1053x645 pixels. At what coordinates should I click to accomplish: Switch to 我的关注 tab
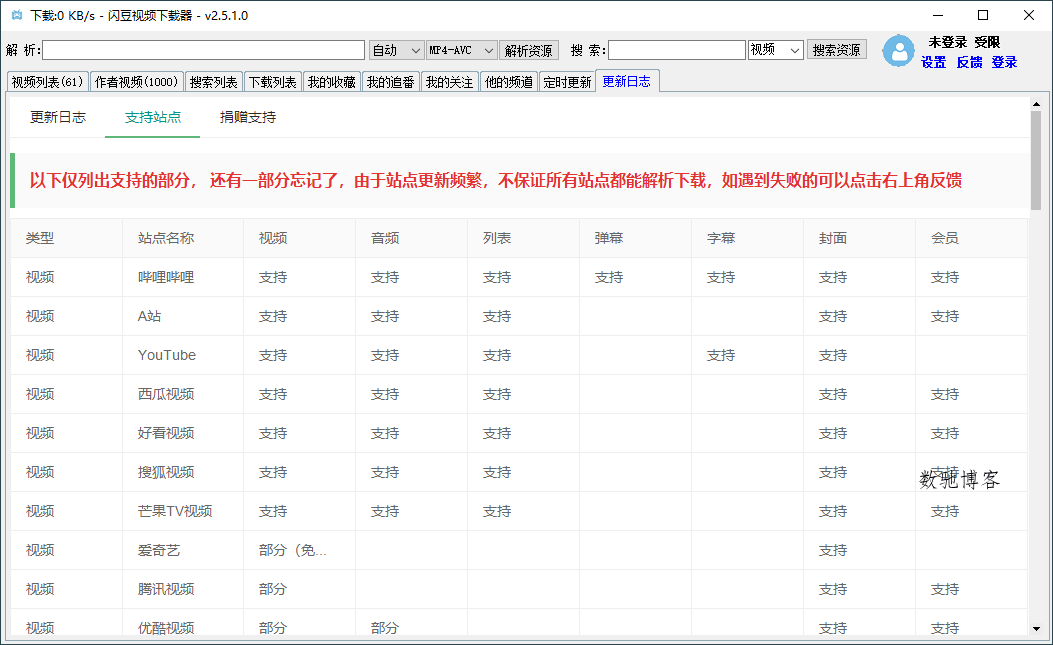[450, 82]
